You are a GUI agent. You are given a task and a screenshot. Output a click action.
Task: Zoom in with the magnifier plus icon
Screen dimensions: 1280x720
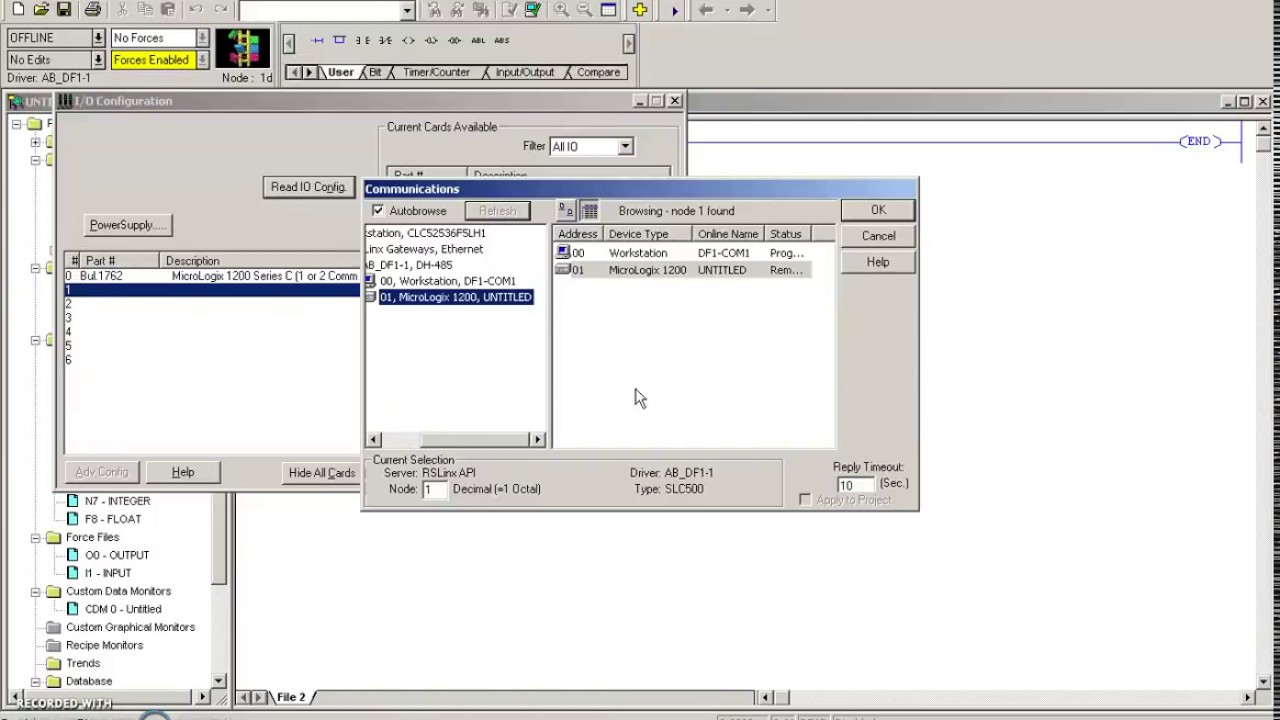click(x=561, y=10)
